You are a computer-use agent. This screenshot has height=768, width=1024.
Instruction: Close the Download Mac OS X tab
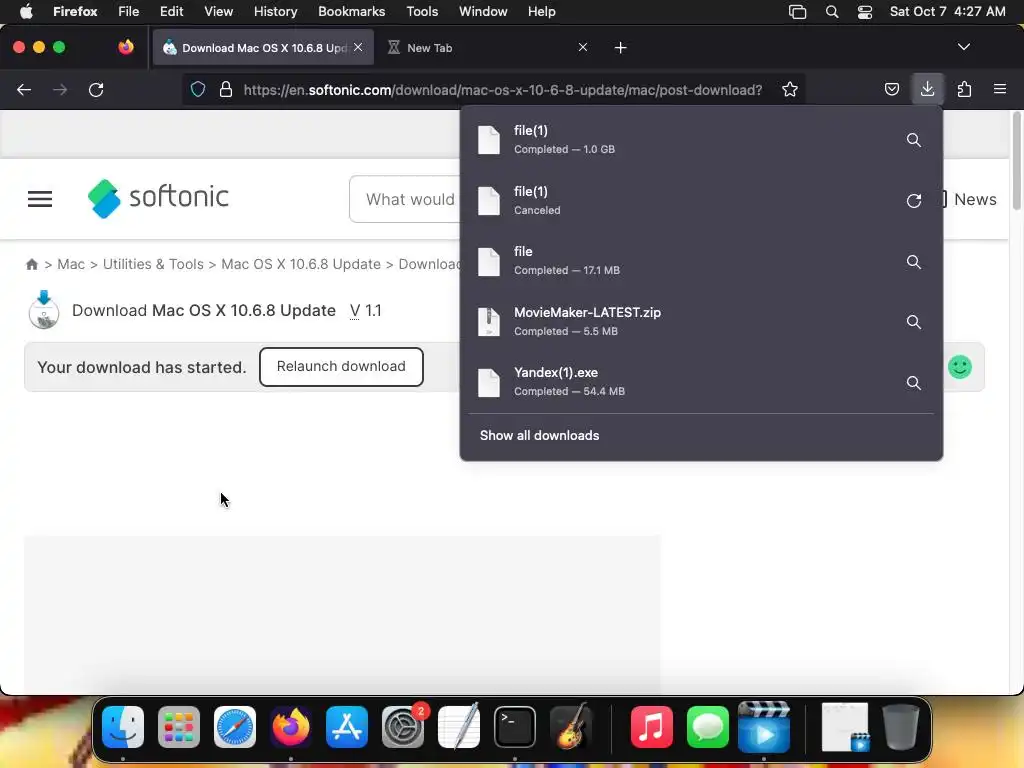tap(358, 47)
